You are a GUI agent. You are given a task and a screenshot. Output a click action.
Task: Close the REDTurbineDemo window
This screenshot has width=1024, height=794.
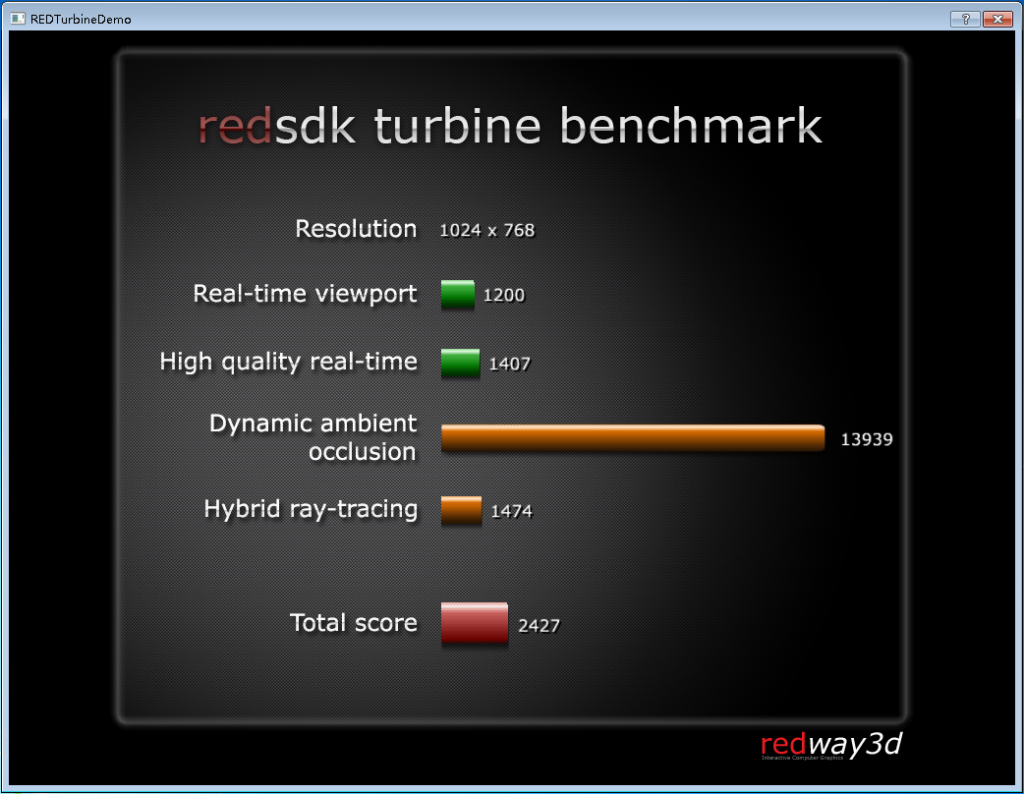[997, 19]
